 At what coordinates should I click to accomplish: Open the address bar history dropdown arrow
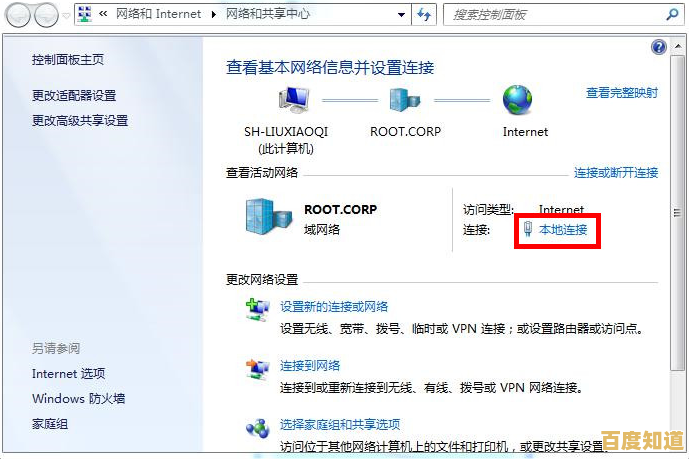401,15
